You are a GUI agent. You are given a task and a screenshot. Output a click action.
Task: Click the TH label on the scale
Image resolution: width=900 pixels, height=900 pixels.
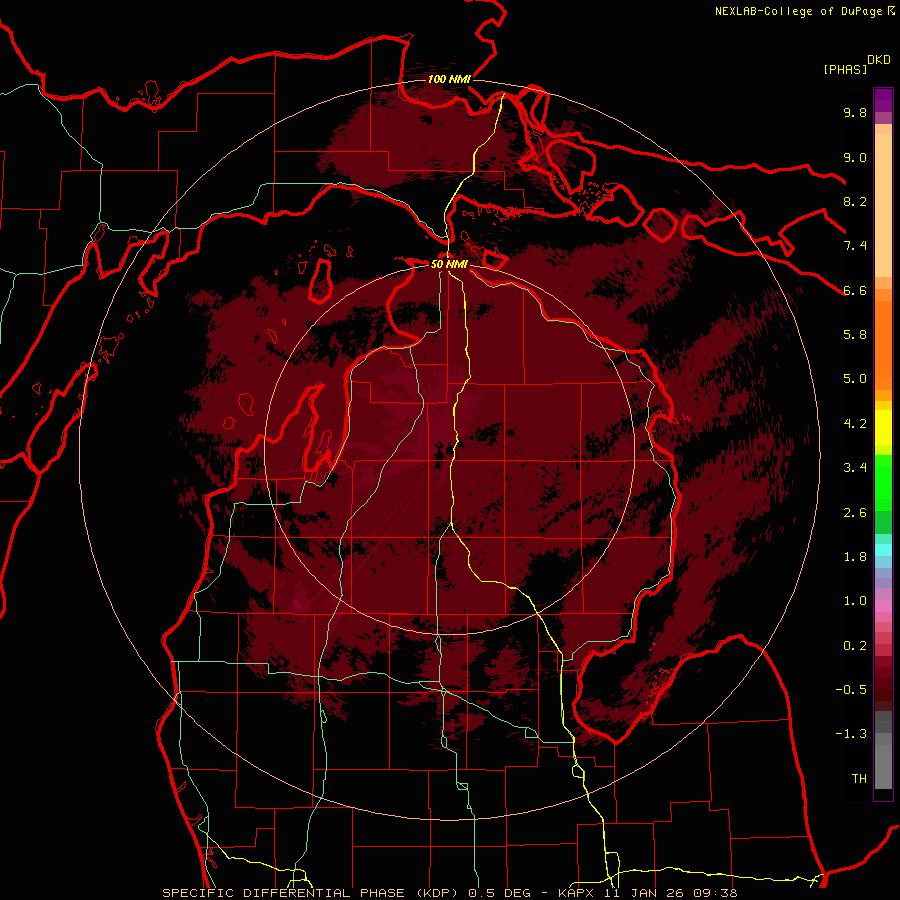tap(859, 779)
